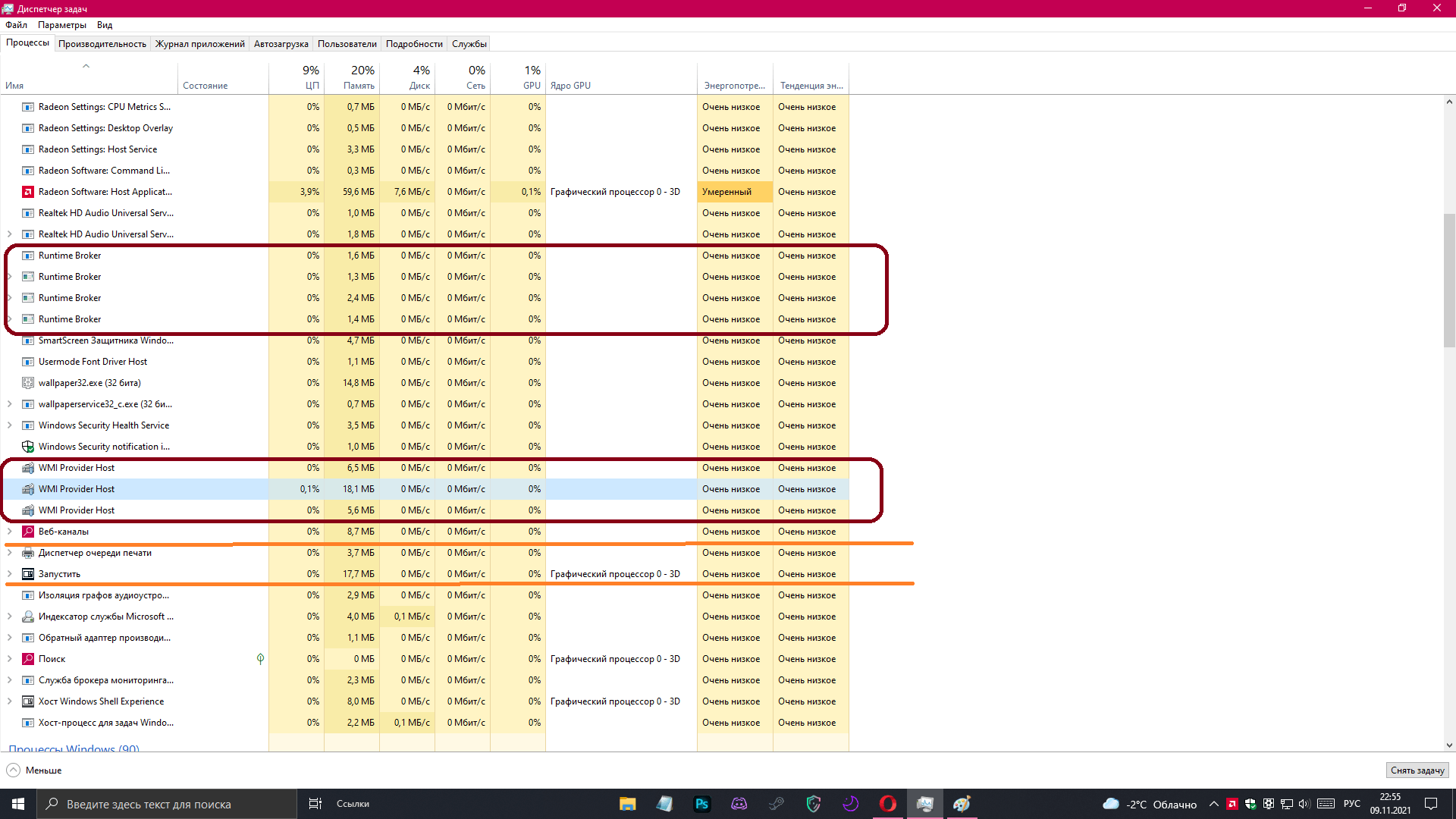Viewport: 1456px width, 819px height.
Task: Switch to the Автозагрузка tab
Action: 281,44
